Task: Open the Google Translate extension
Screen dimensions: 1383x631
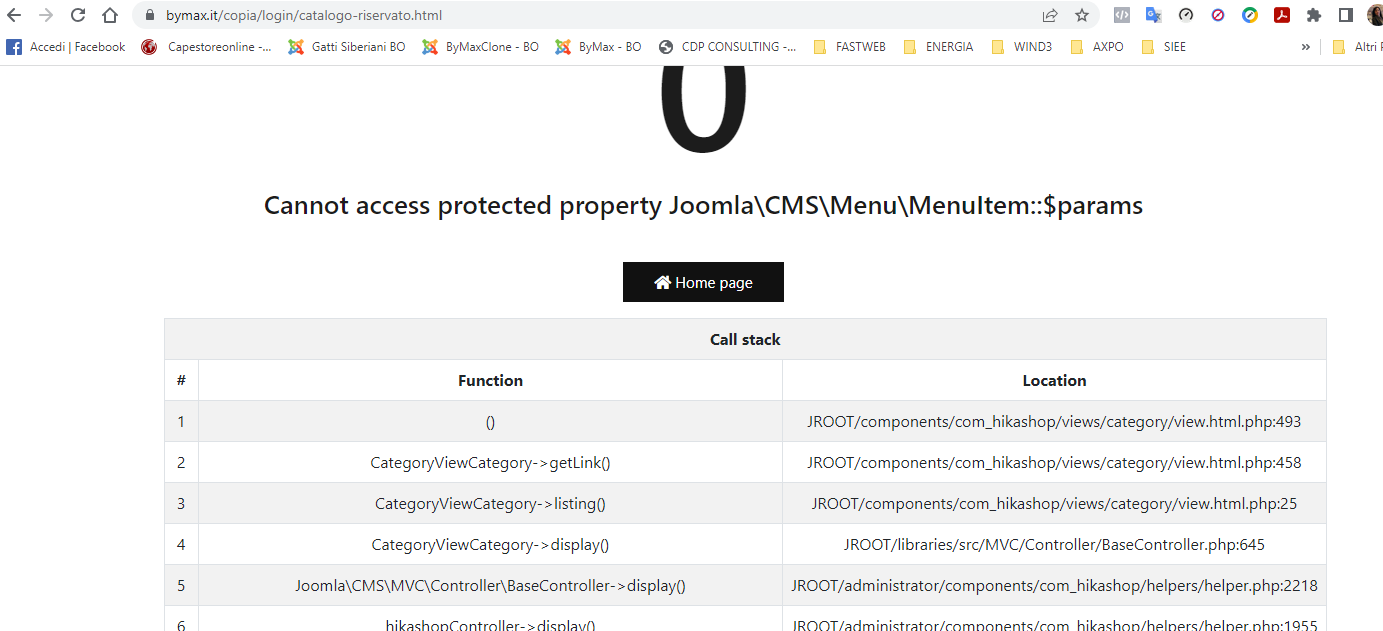Action: [x=1154, y=15]
